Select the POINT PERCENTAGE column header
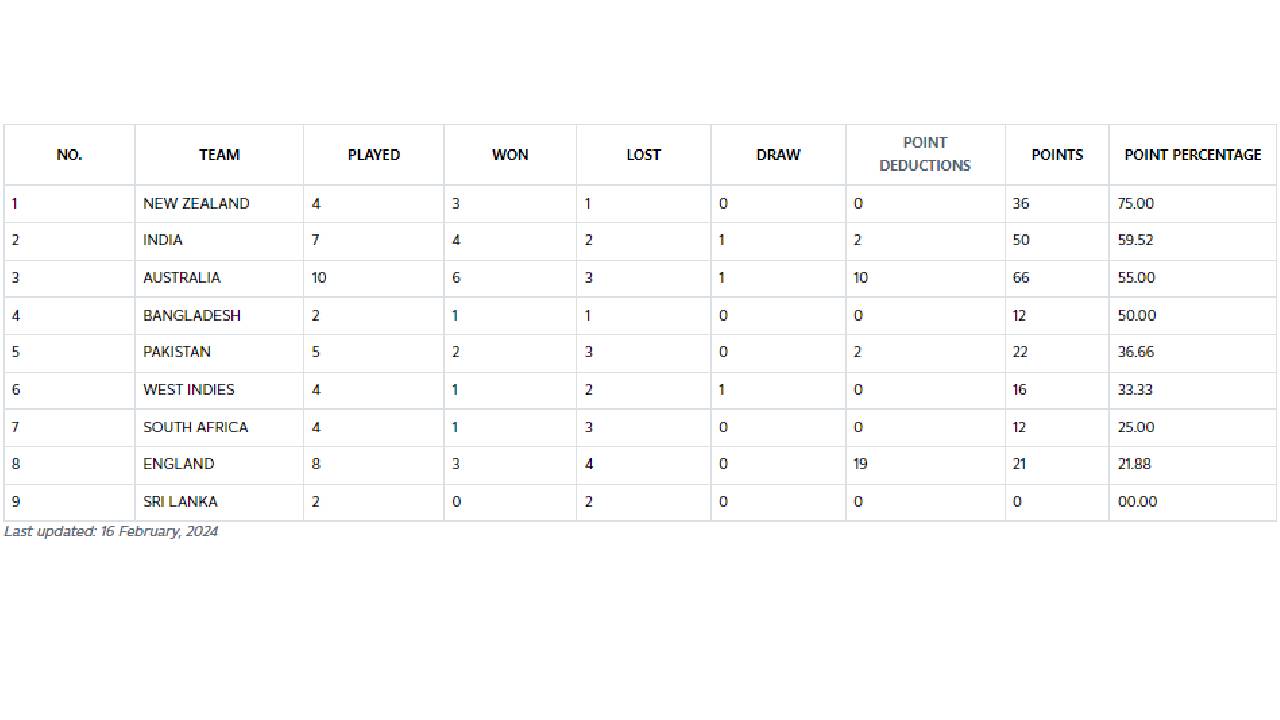 coord(1193,154)
